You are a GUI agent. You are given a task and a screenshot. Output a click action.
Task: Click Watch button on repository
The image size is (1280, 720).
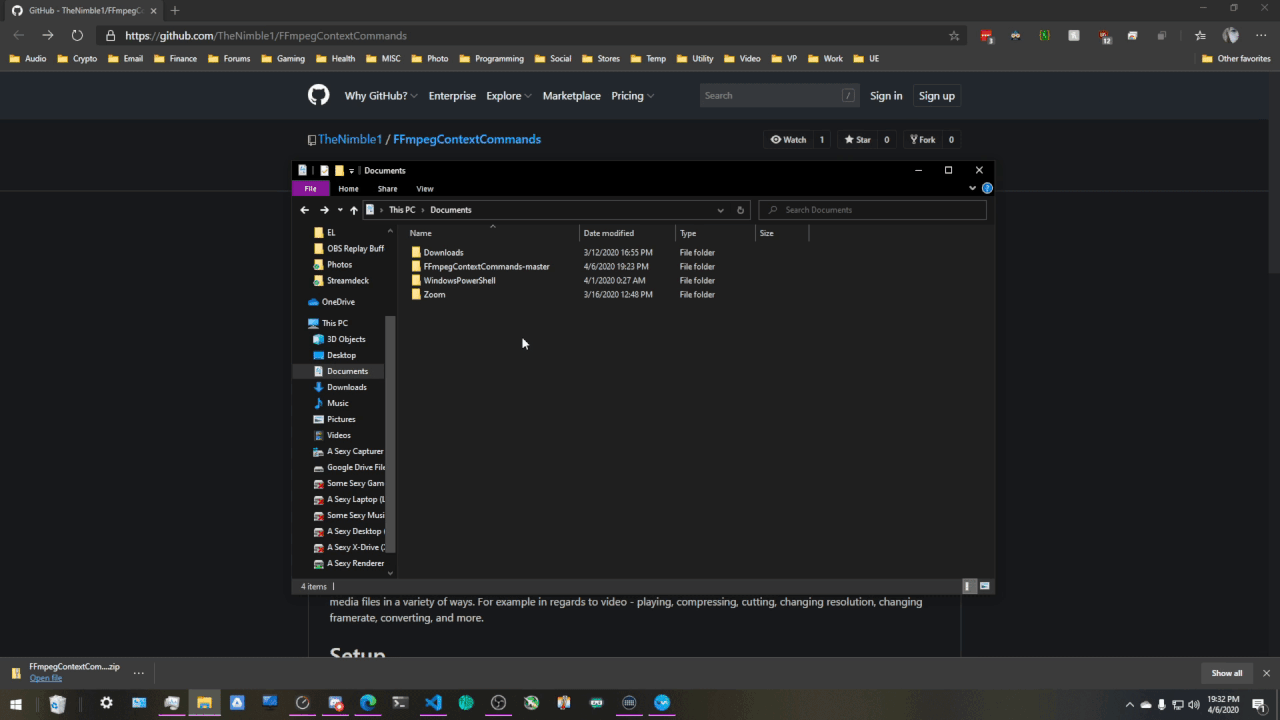[789, 140]
